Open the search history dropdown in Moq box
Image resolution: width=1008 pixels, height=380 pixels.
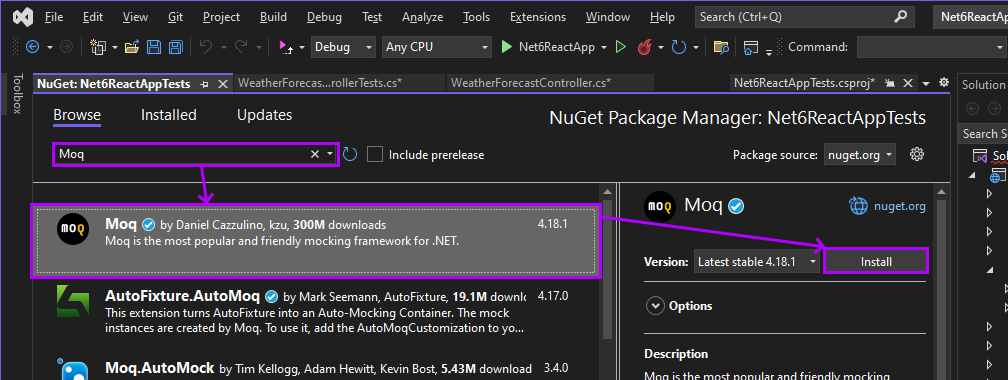click(330, 154)
